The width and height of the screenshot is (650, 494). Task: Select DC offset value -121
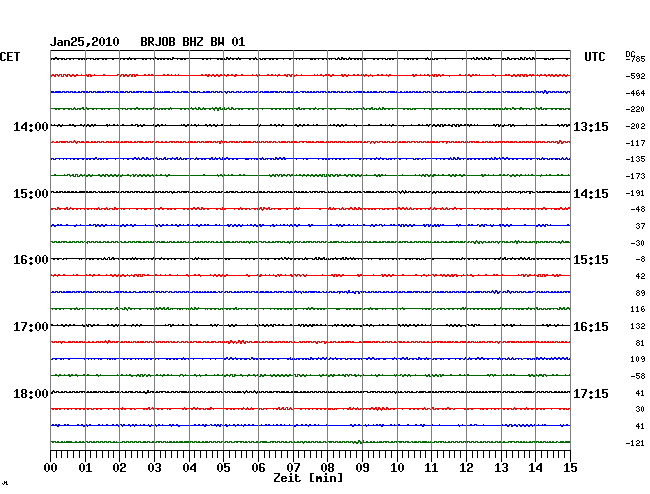[635, 443]
